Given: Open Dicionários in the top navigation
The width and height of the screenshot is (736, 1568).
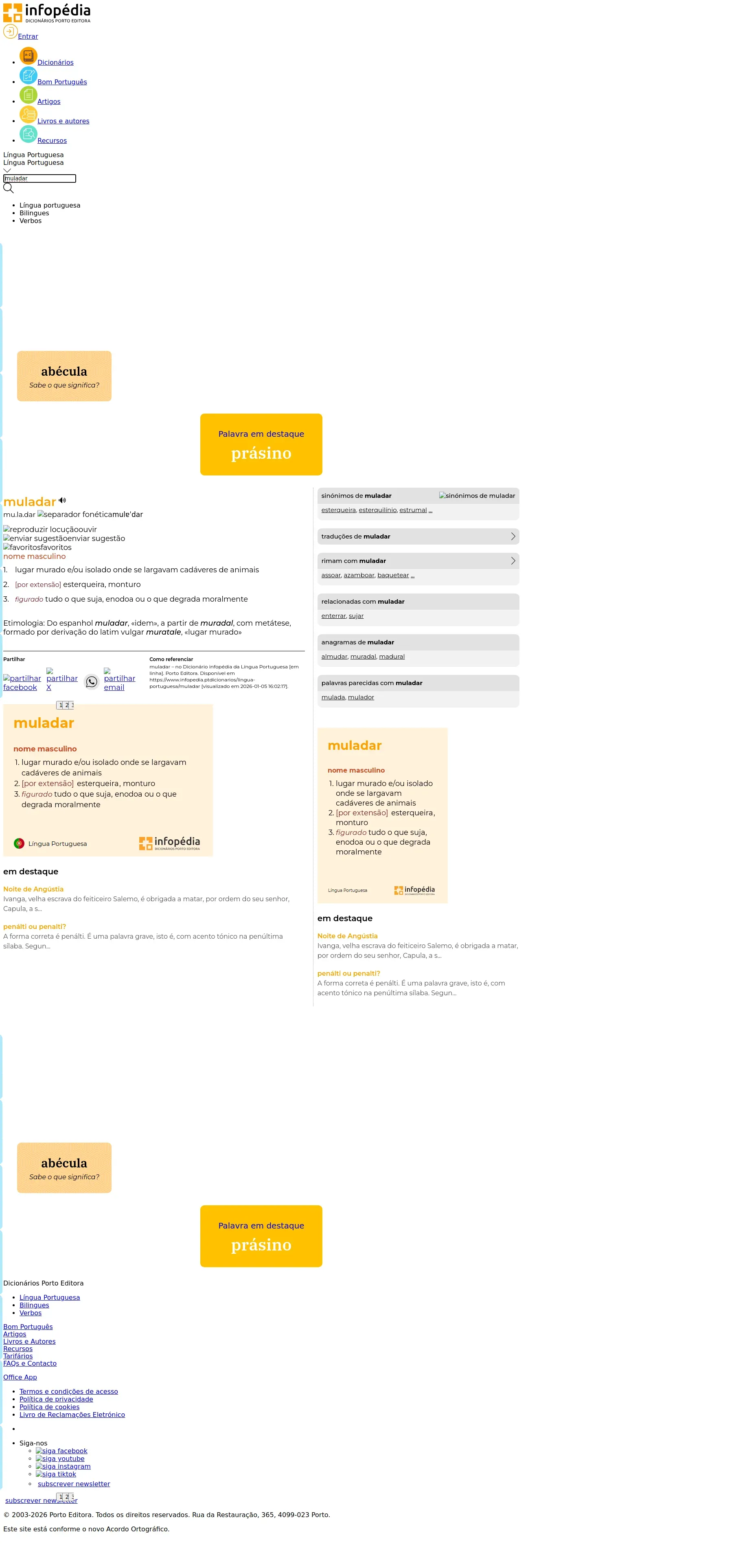Looking at the screenshot, I should click(x=55, y=63).
